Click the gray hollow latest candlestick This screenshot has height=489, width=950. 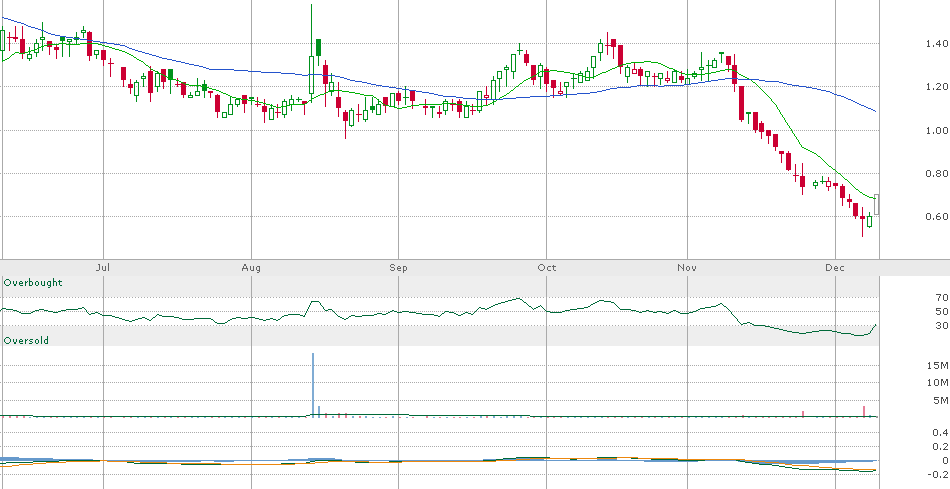877,204
